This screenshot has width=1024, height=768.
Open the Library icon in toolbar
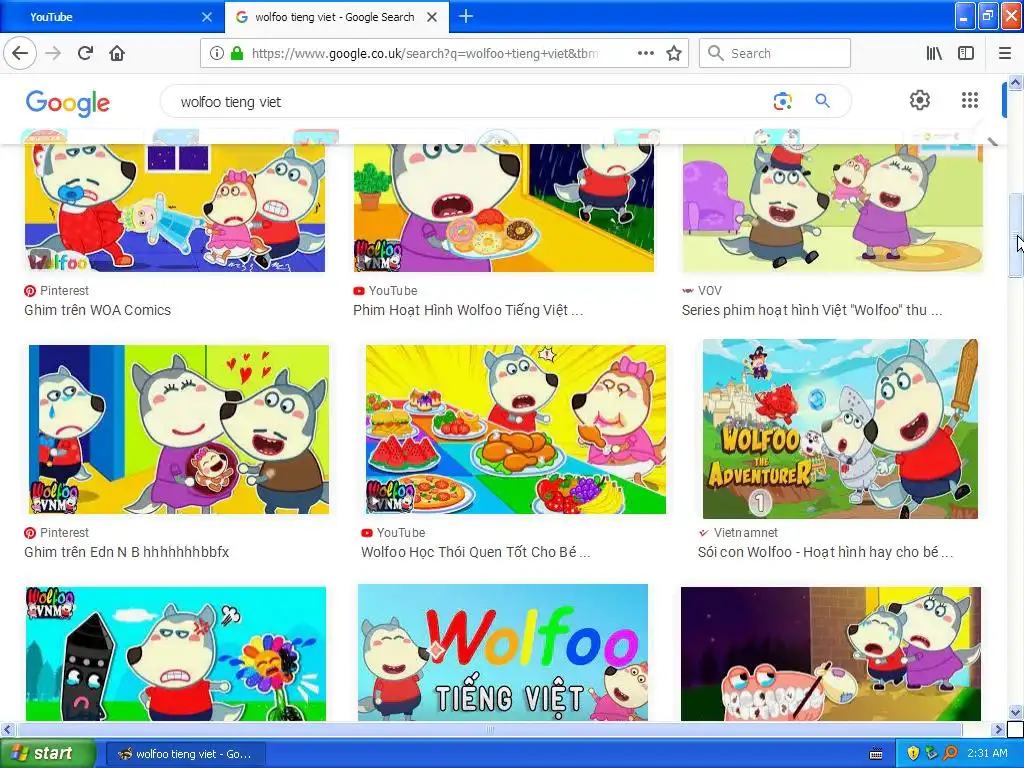tap(934, 53)
